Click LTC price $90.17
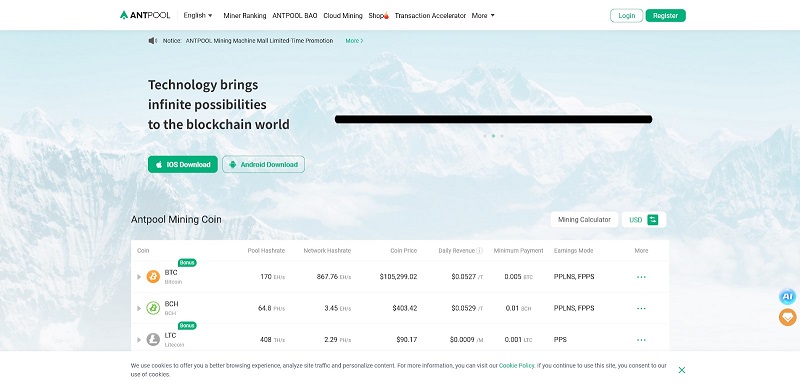The image size is (800, 389). (407, 339)
